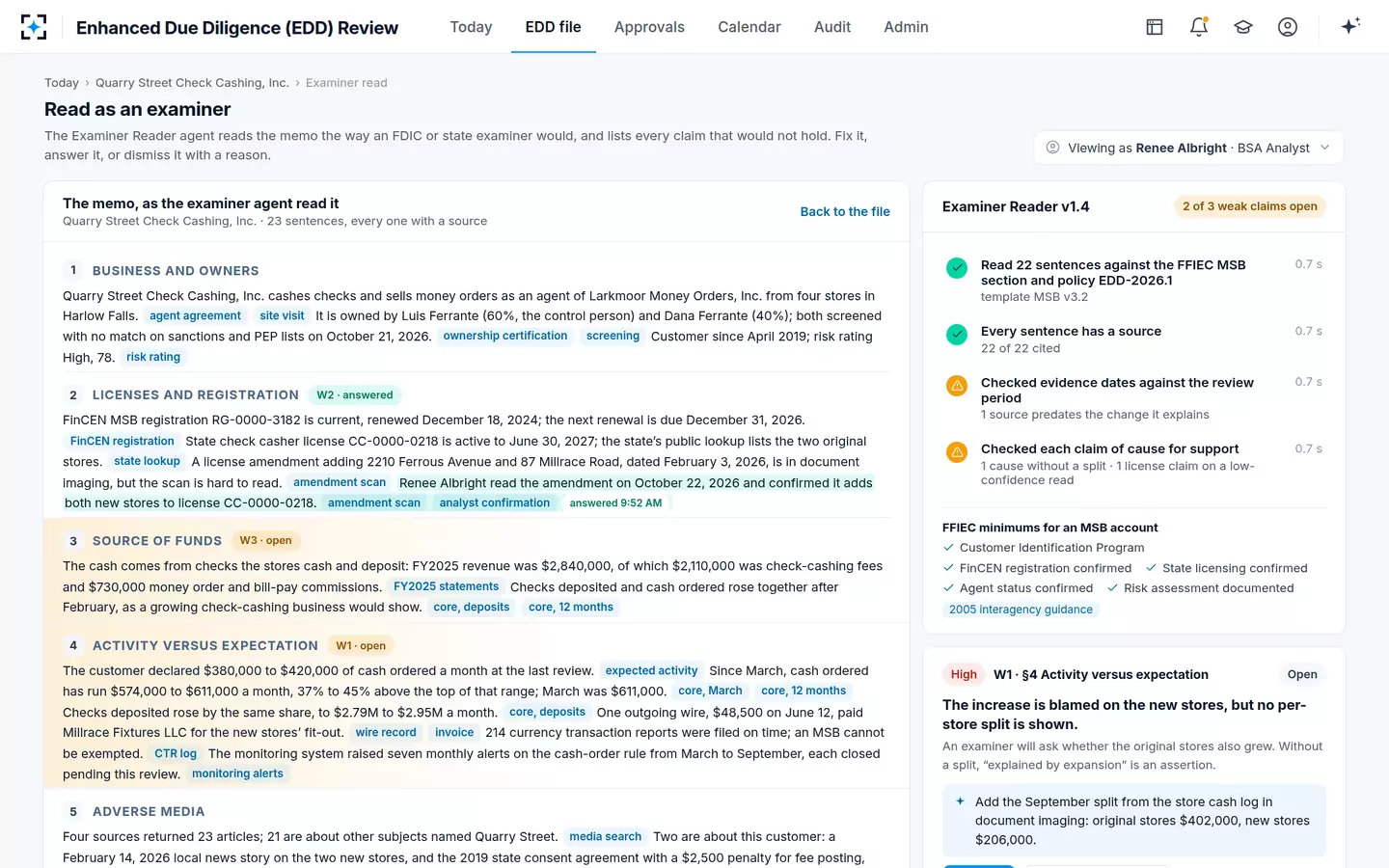This screenshot has width=1389, height=868.
Task: Open the 'wire record' source chip
Action: pyautogui.click(x=386, y=732)
